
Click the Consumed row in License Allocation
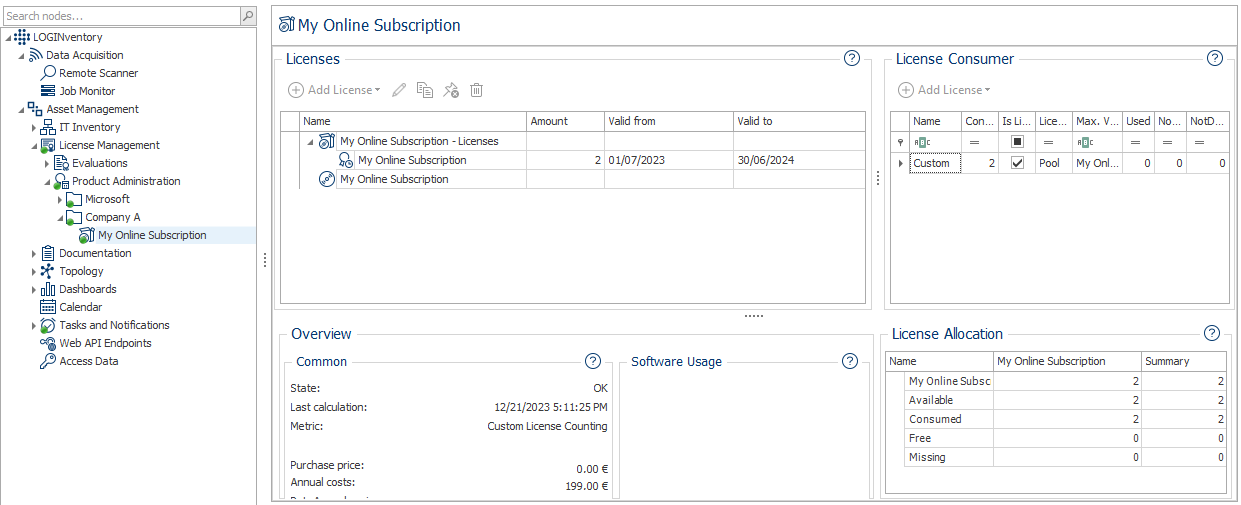coord(1056,419)
